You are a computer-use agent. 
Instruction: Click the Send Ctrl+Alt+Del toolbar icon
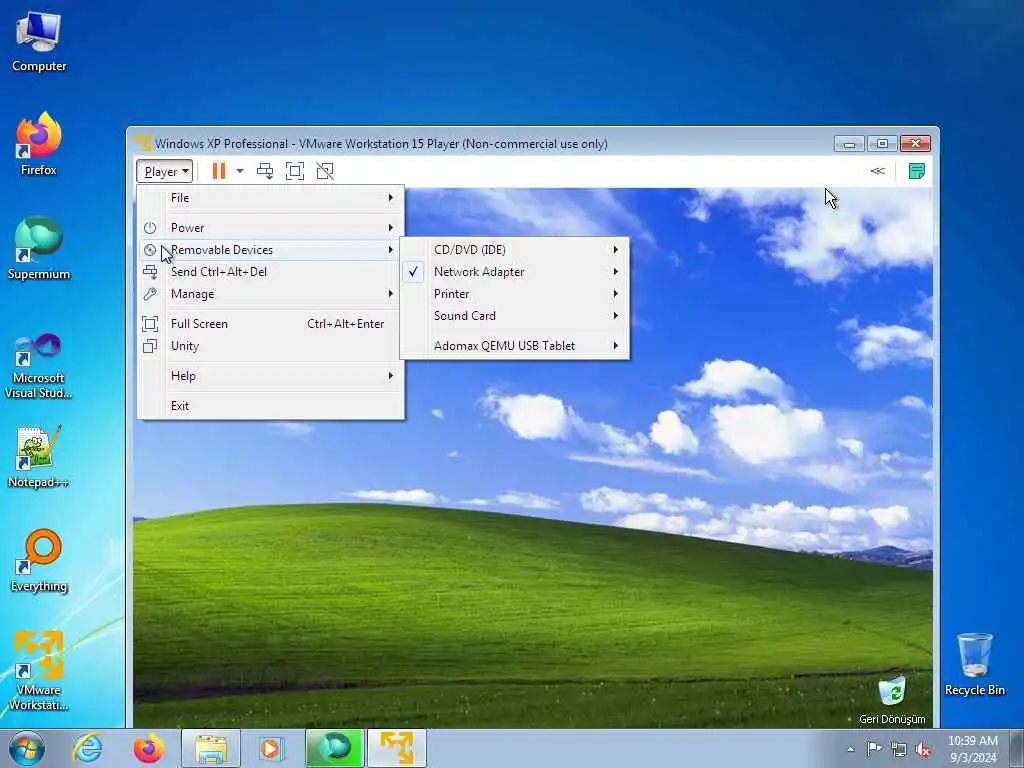pos(265,171)
